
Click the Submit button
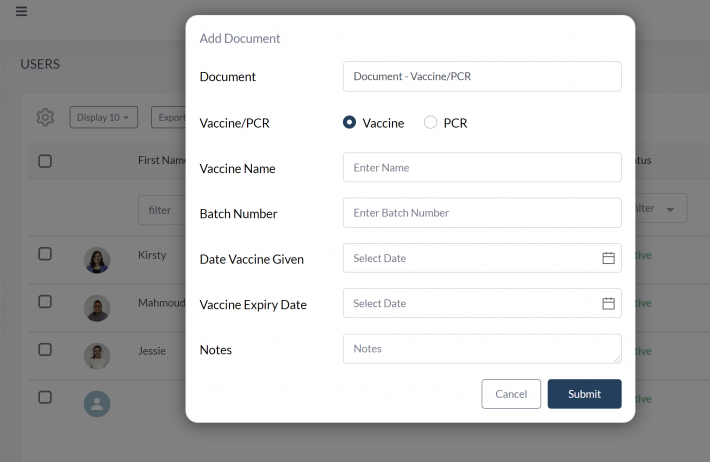(585, 394)
